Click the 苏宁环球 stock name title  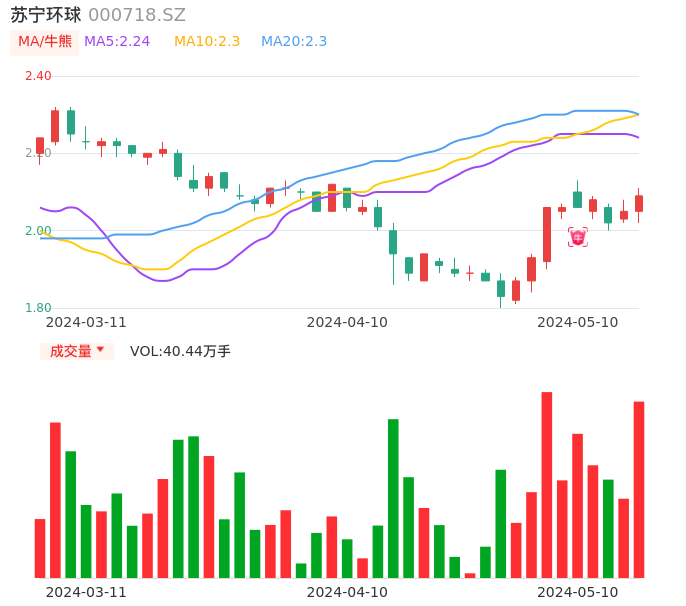[46, 15]
